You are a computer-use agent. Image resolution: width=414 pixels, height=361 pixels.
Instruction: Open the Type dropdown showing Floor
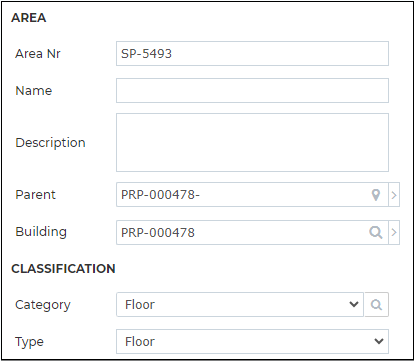(252, 341)
